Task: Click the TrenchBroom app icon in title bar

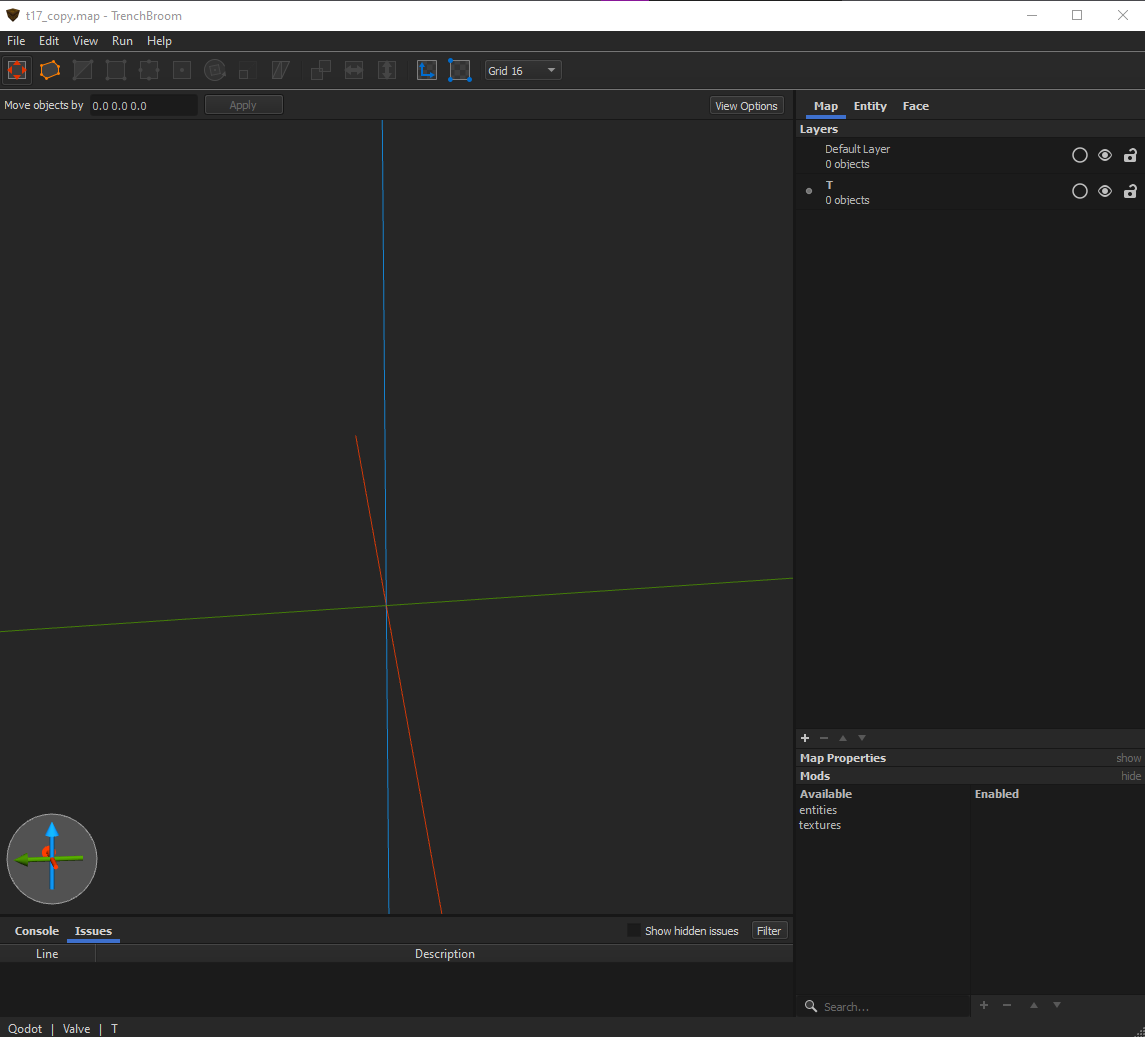Action: pyautogui.click(x=12, y=15)
